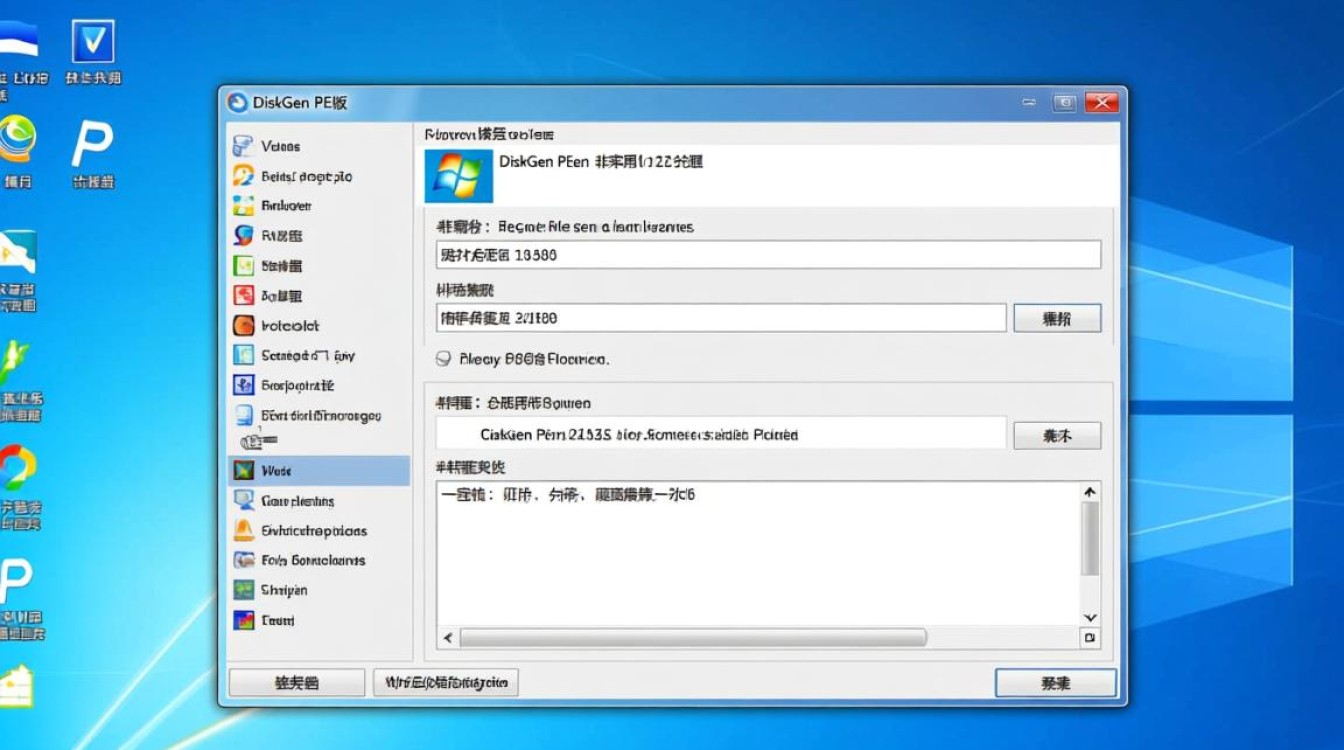Minimize the DiskGen PE window
Viewport: 1344px width, 750px height.
click(x=1029, y=102)
